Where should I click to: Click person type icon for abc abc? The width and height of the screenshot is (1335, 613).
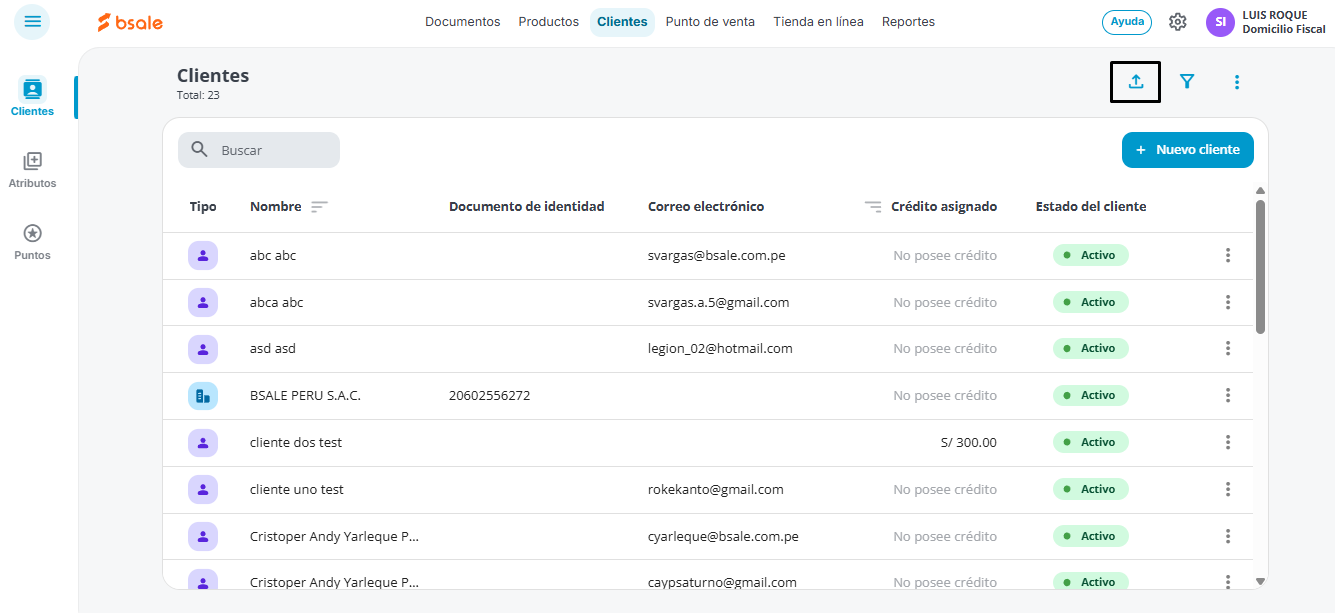coord(203,255)
